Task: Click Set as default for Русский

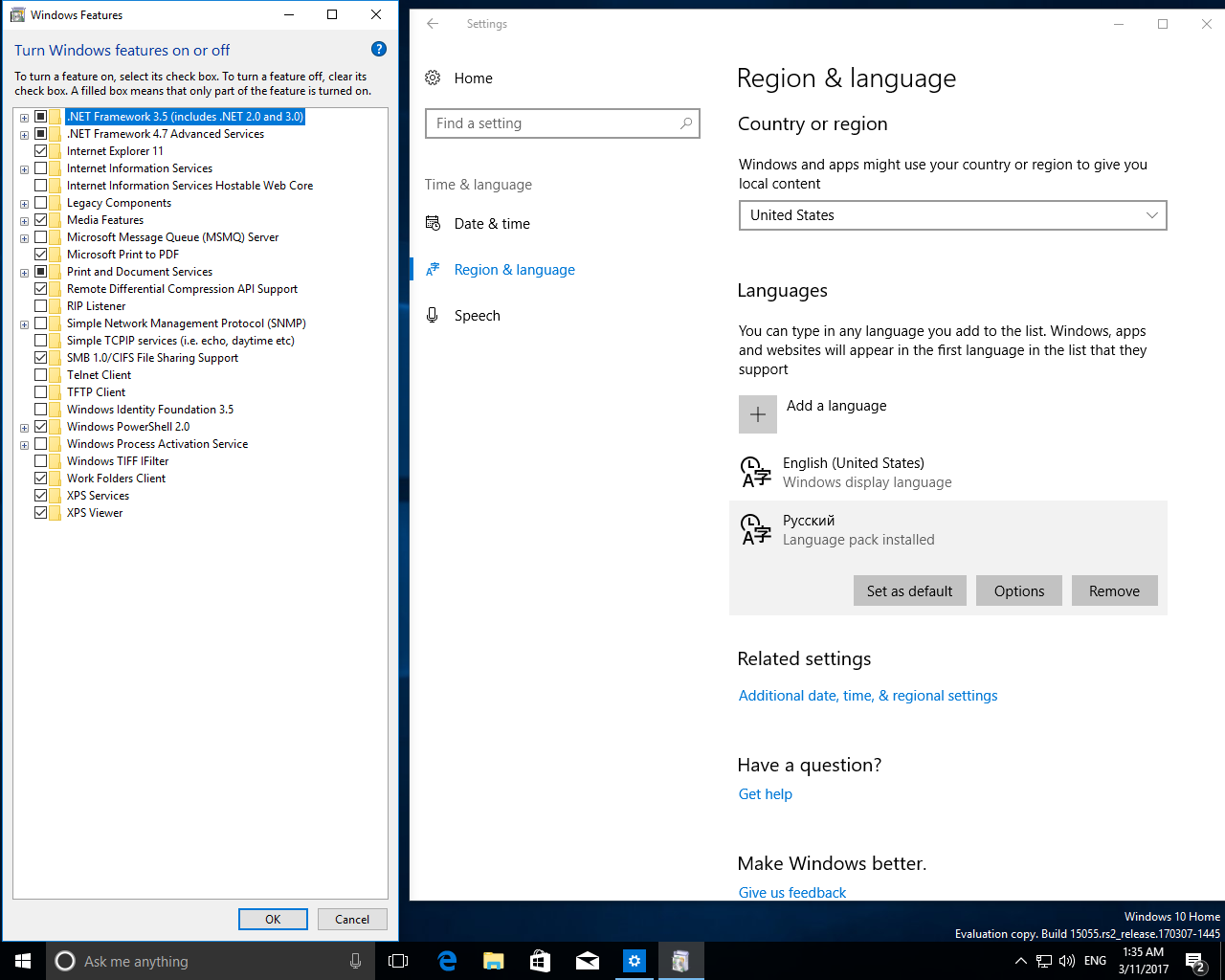Action: coord(910,590)
